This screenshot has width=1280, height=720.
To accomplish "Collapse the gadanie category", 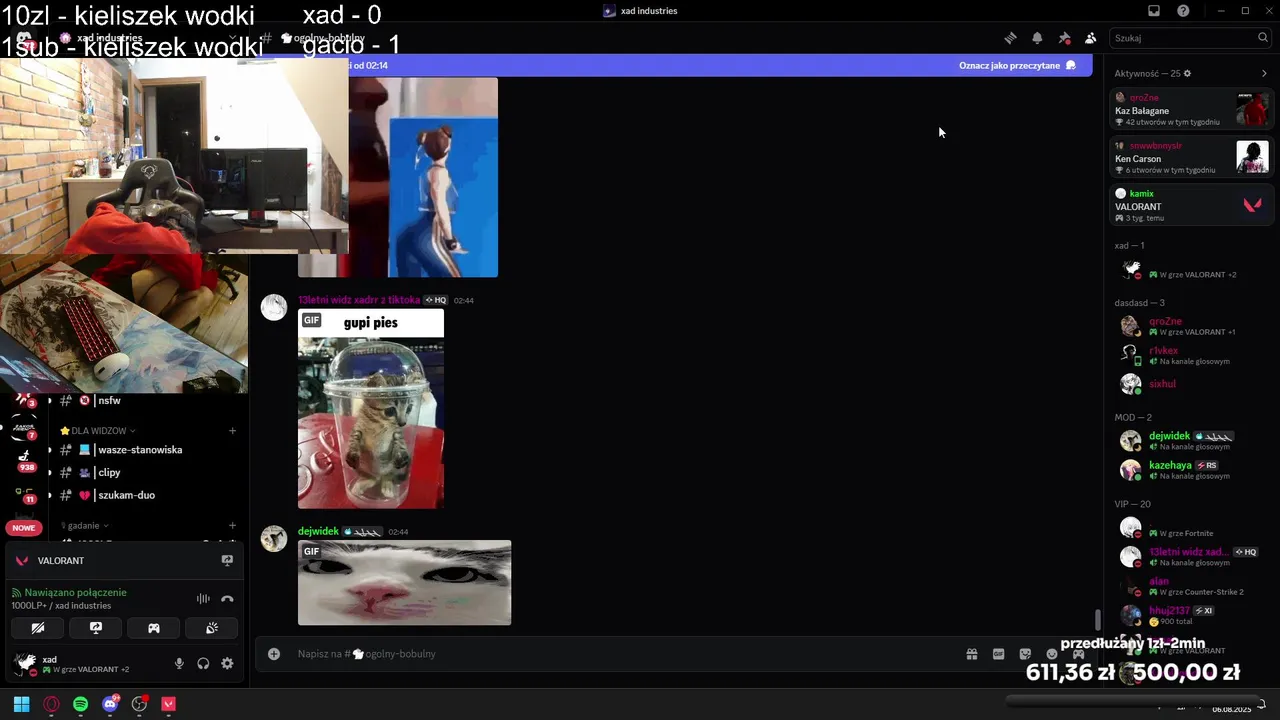I will [x=85, y=526].
